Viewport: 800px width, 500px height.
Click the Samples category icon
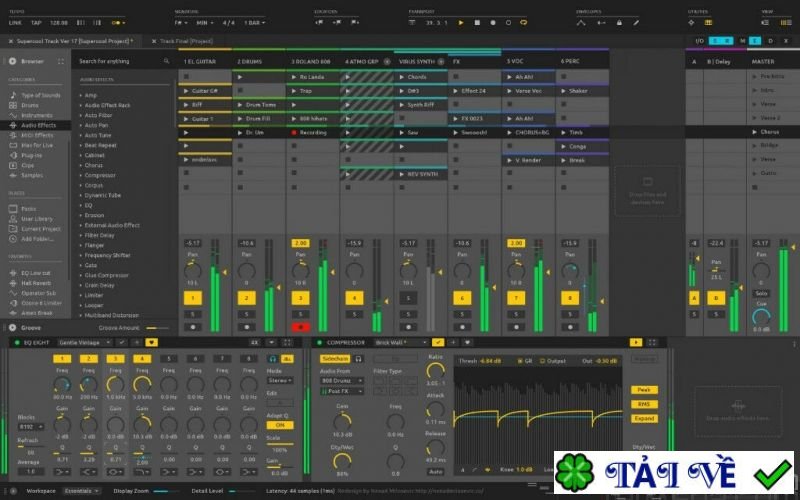pyautogui.click(x=13, y=175)
